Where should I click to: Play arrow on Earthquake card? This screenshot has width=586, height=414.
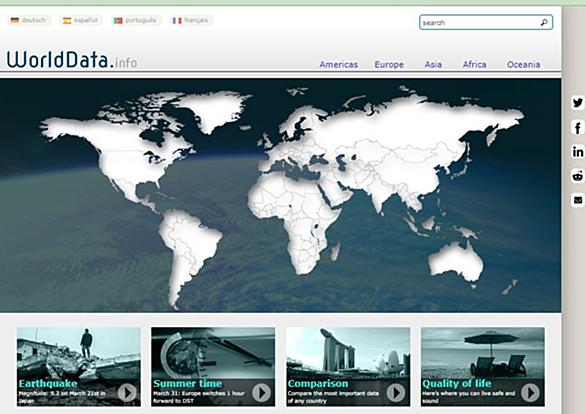127,393
